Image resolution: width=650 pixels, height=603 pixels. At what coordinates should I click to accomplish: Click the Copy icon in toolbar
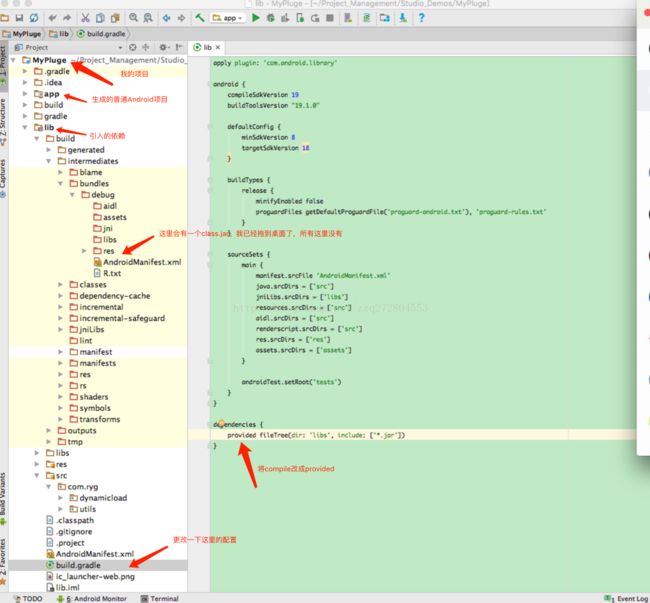pos(100,18)
